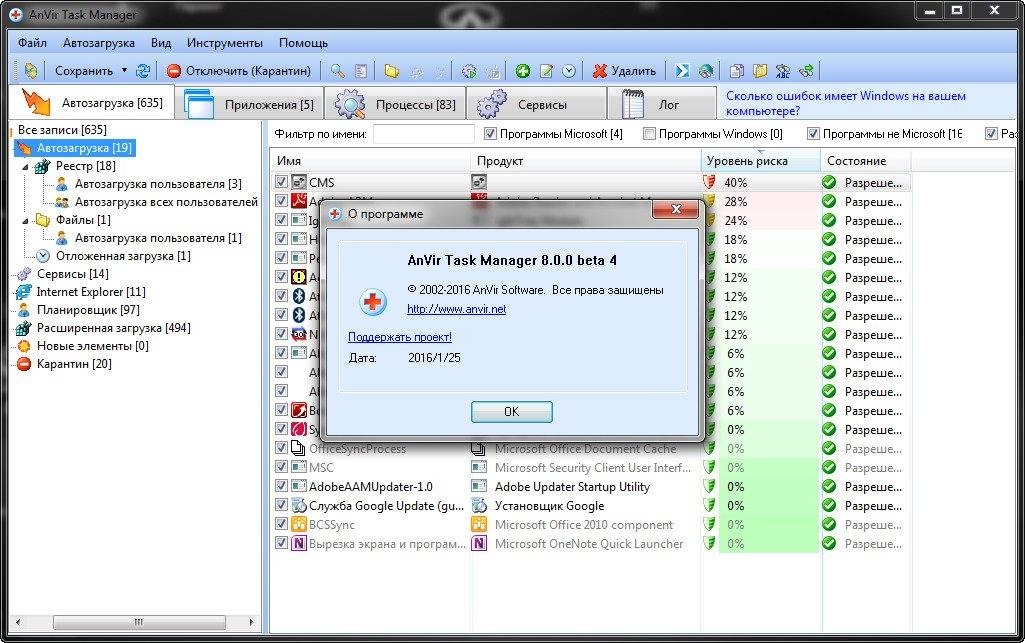Viewport: 1025px width, 643px height.
Task: Click the refresh icon next to Сохранить
Action: tap(143, 71)
